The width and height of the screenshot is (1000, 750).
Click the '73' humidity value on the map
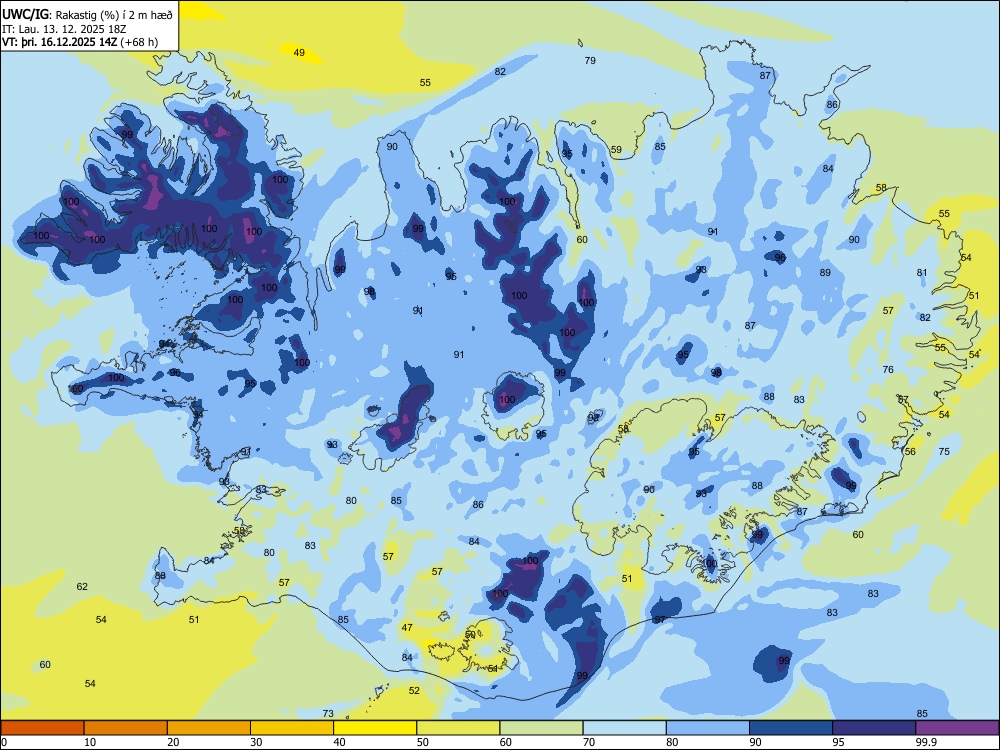tap(328, 714)
